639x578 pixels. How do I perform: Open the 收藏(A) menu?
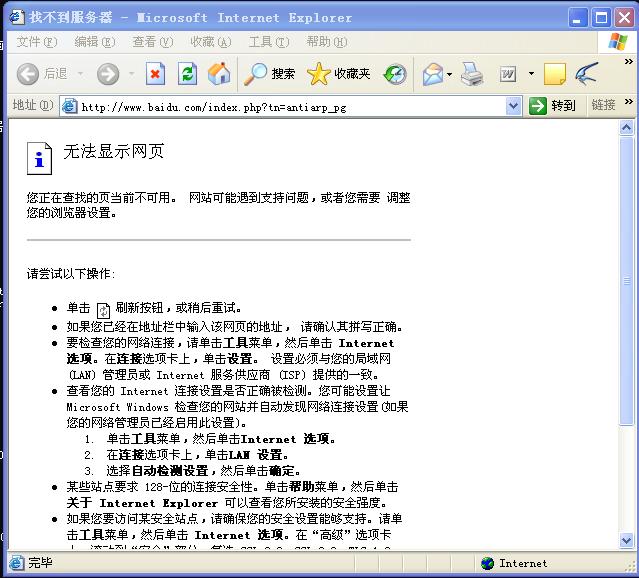[x=211, y=42]
